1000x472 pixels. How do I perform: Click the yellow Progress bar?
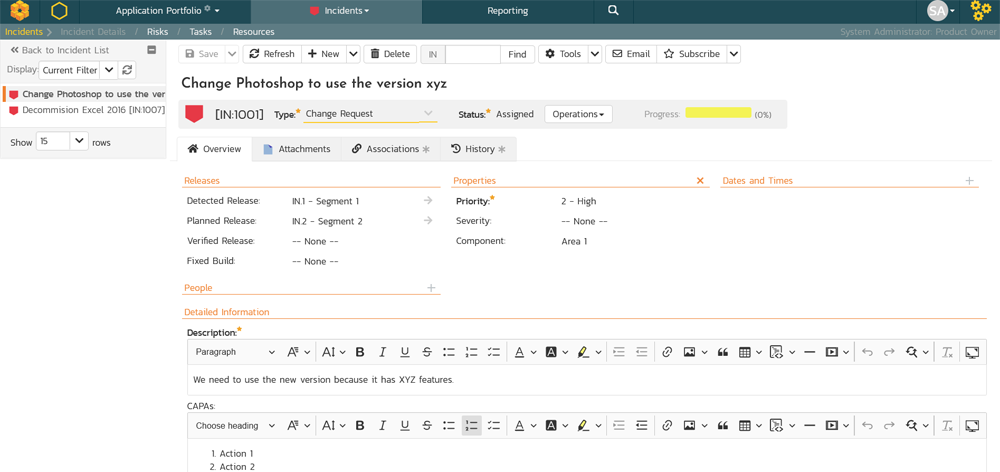(x=718, y=113)
